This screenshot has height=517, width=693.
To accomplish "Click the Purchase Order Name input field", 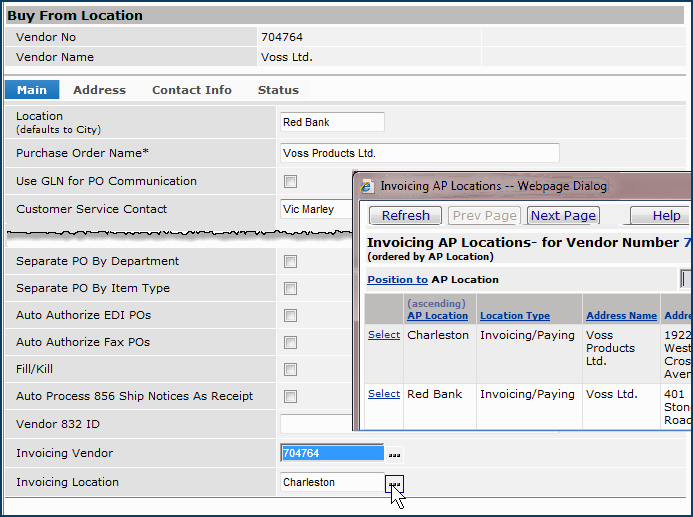I will 419,154.
